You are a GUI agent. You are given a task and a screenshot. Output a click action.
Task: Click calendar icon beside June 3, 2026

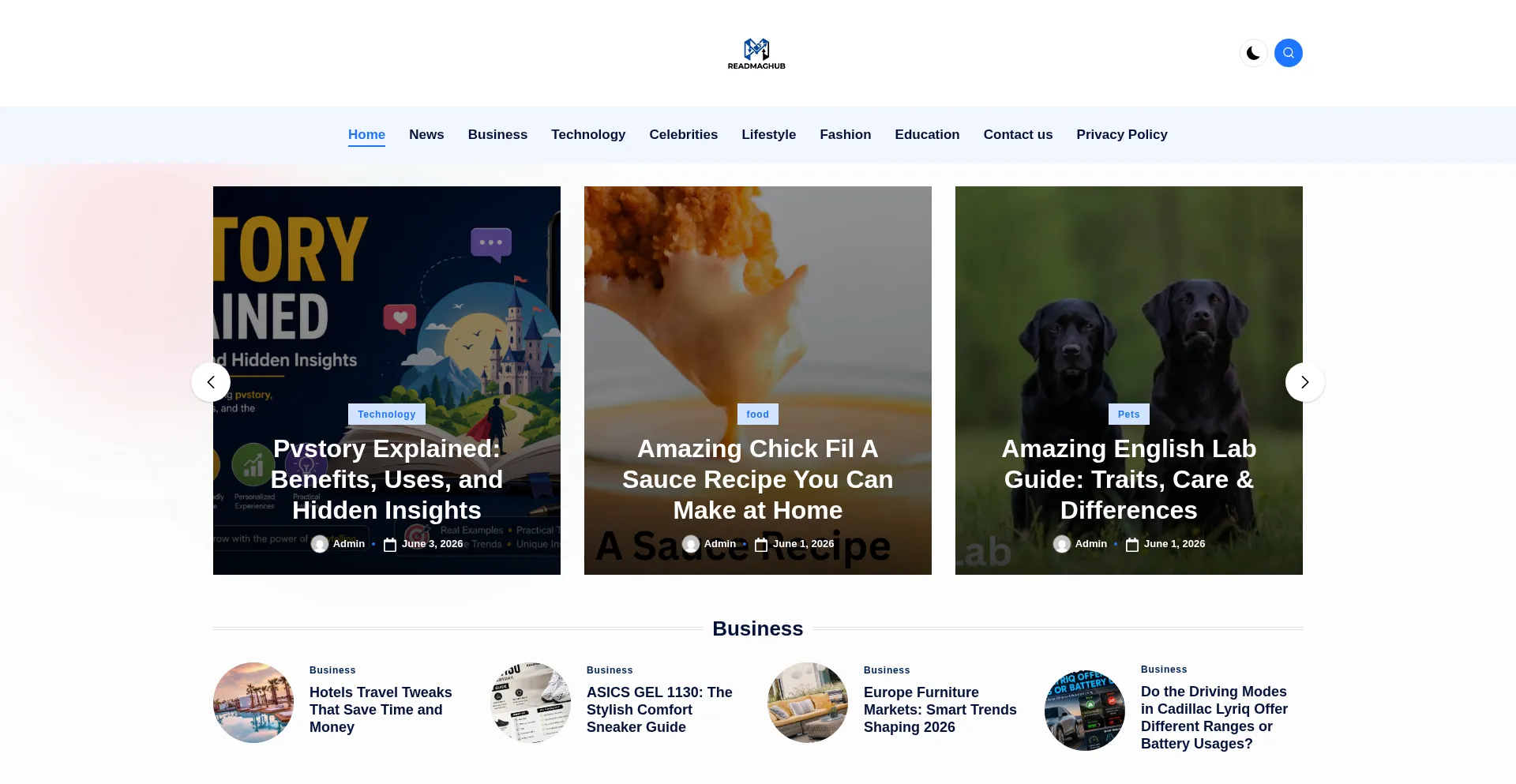(390, 545)
